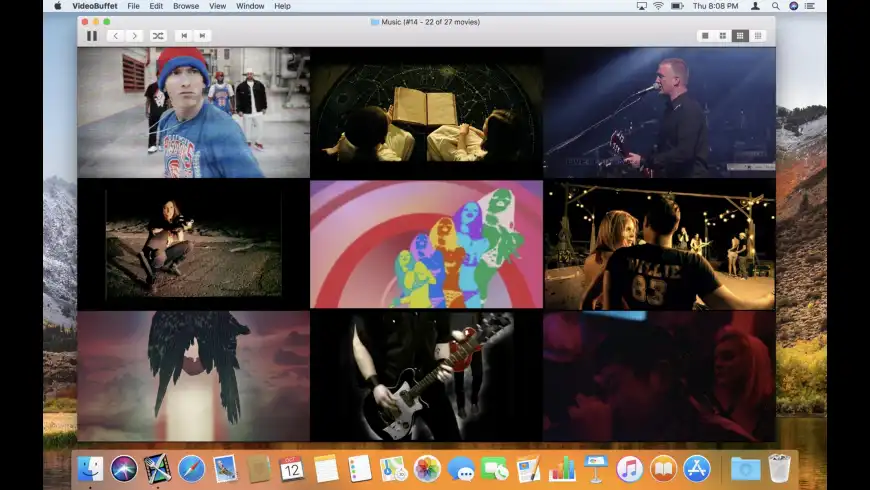The height and width of the screenshot is (490, 870).
Task: Launch Siri from the Dock
Action: [124, 469]
